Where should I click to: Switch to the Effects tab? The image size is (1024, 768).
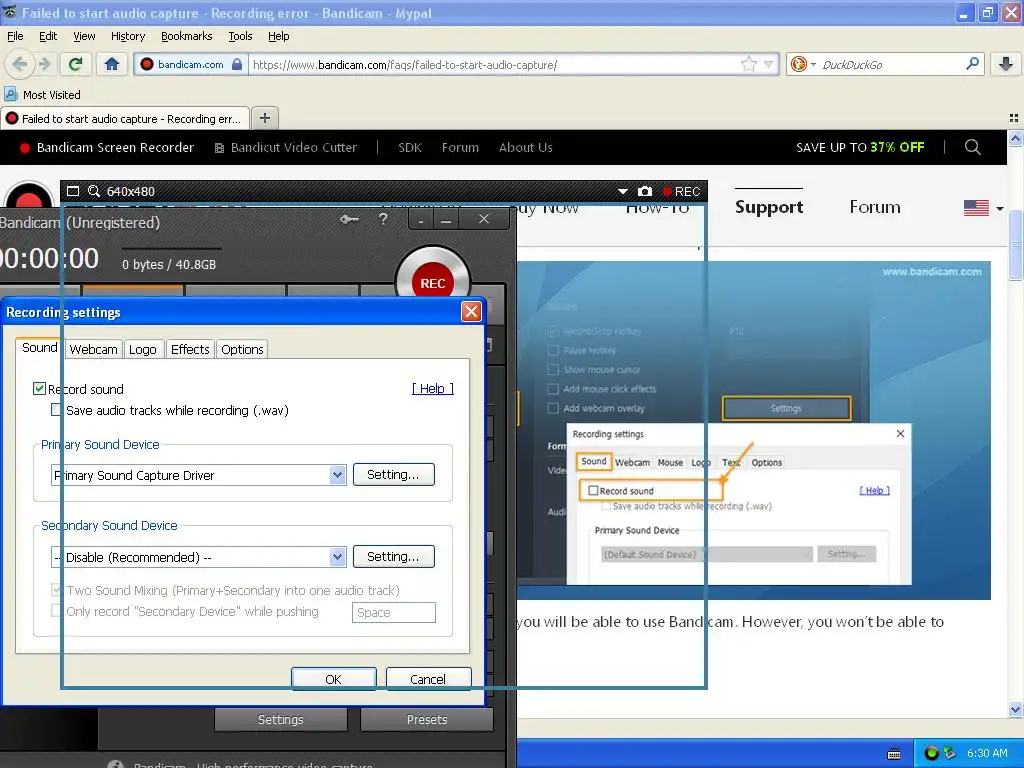pyautogui.click(x=190, y=349)
